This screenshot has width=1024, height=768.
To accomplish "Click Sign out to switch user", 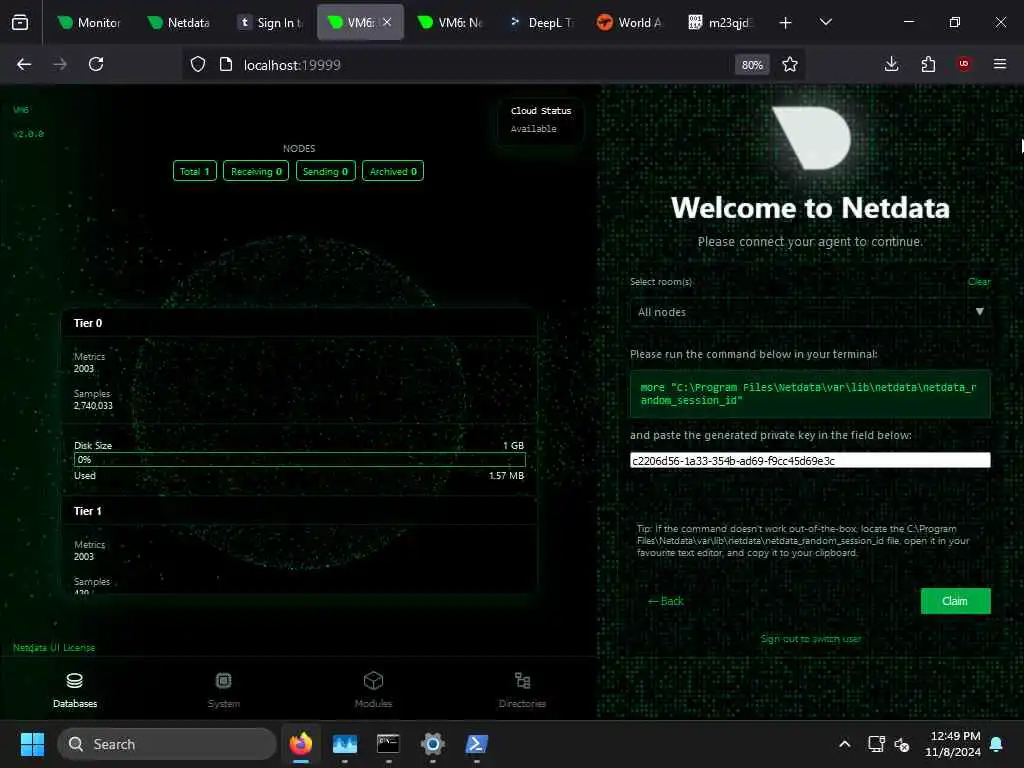I will 810,639.
